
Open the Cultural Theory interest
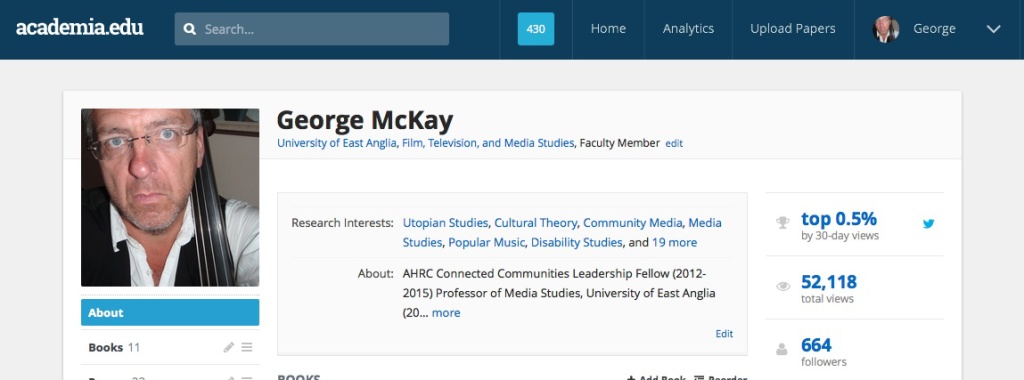[x=536, y=223]
